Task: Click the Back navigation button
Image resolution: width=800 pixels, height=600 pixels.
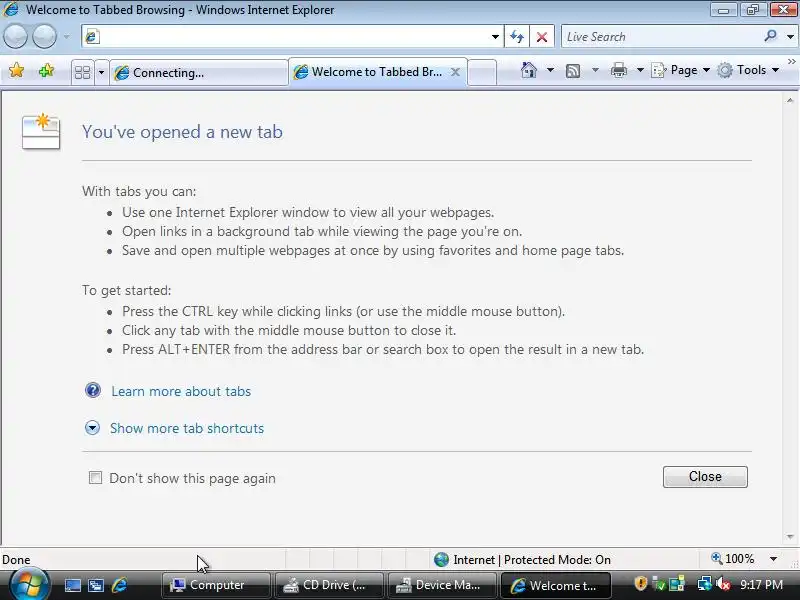Action: pyautogui.click(x=15, y=37)
